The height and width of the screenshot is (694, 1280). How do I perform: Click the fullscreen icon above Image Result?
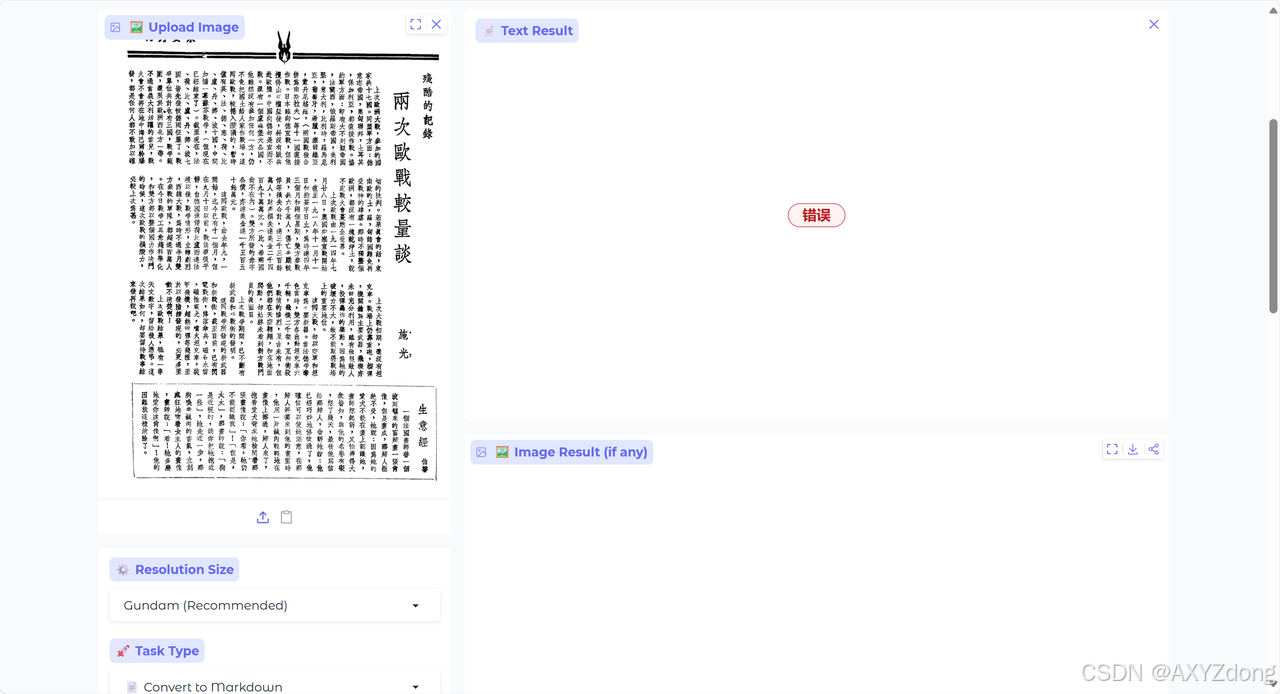tap(1112, 449)
